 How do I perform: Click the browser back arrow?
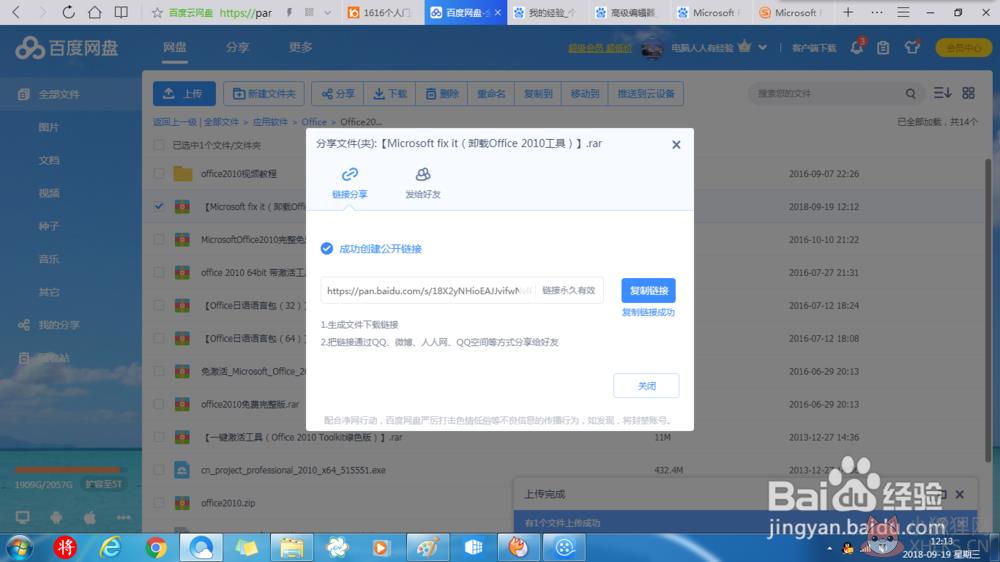point(16,12)
